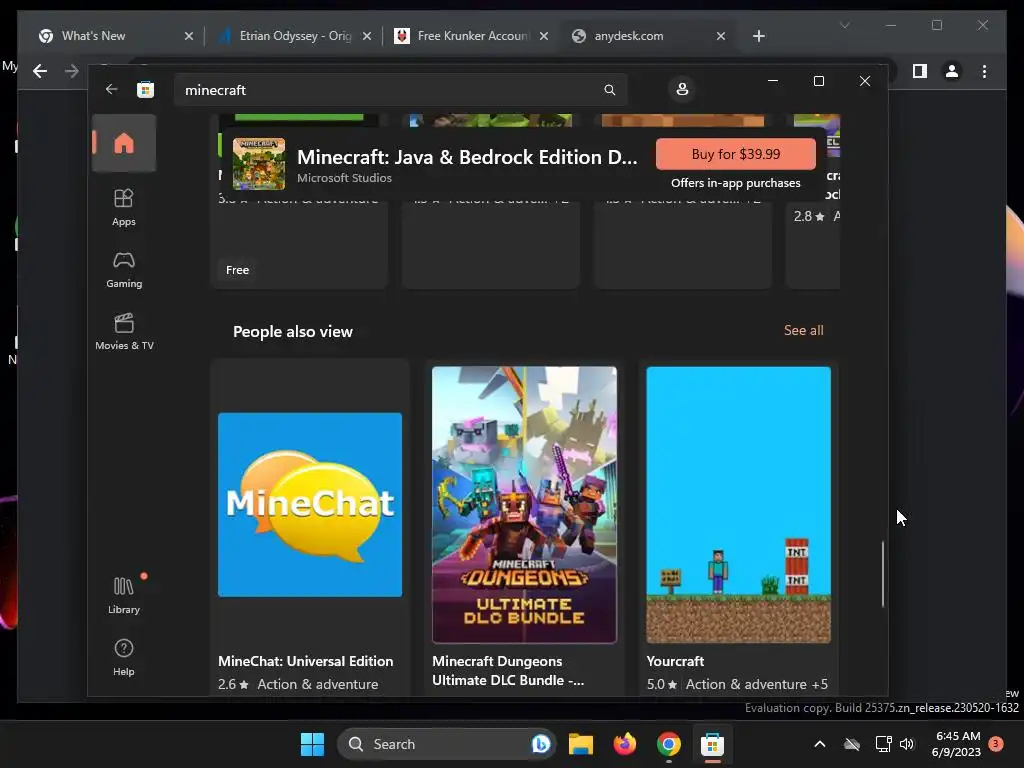Buy Minecraft for $39.99
Viewport: 1024px width, 768px height.
coord(735,154)
